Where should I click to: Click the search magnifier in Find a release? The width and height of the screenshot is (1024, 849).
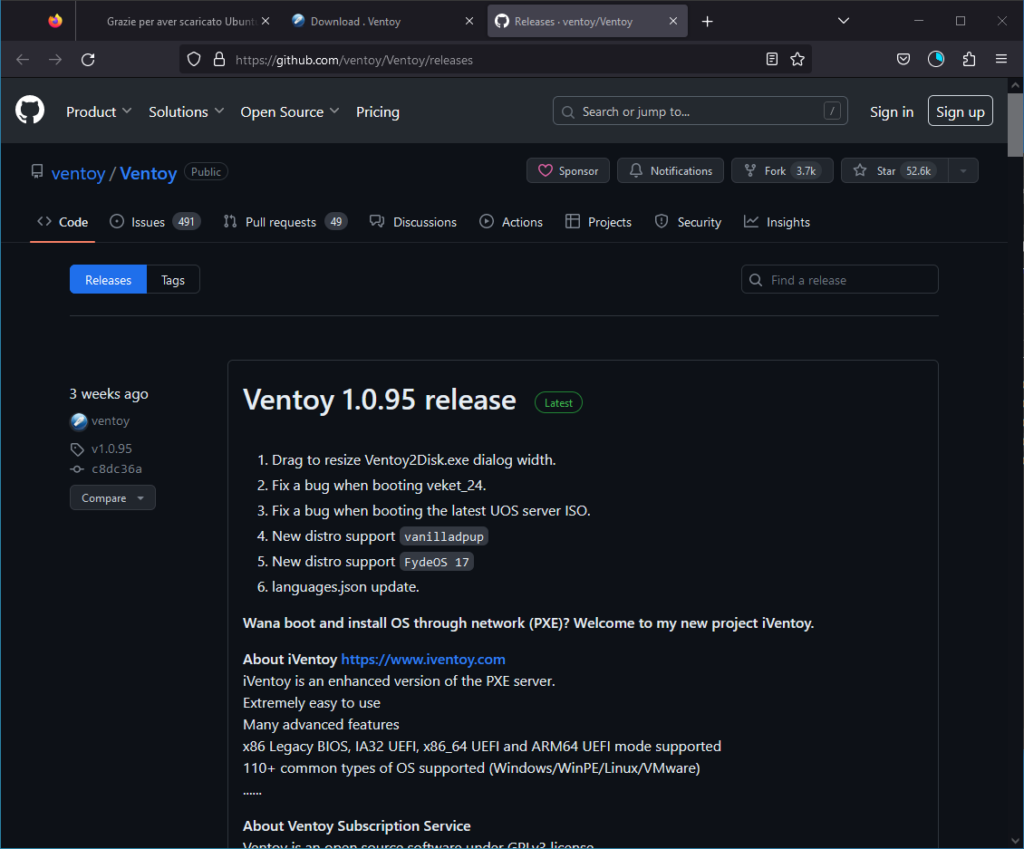(756, 280)
